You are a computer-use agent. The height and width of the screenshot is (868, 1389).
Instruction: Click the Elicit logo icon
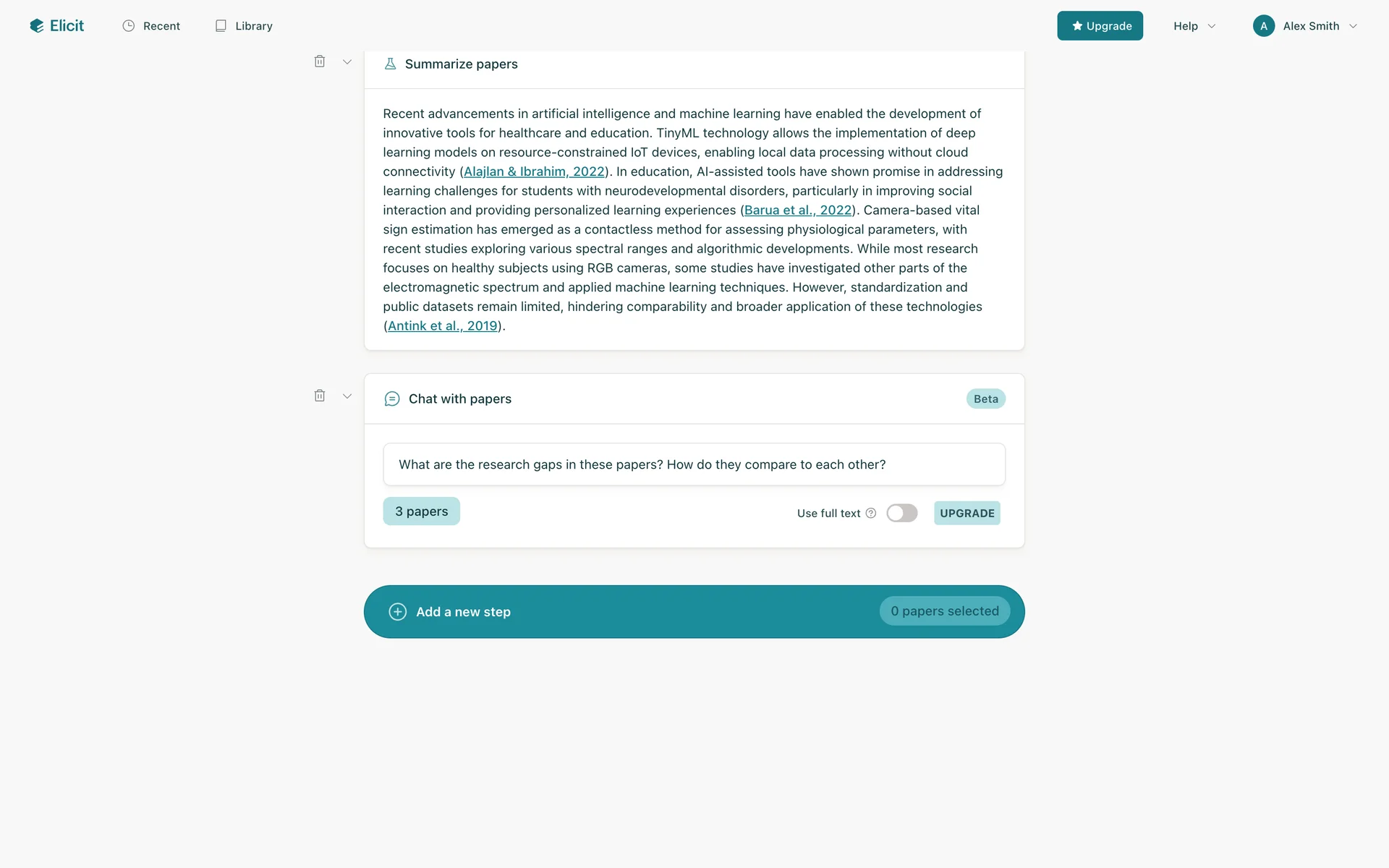37,26
